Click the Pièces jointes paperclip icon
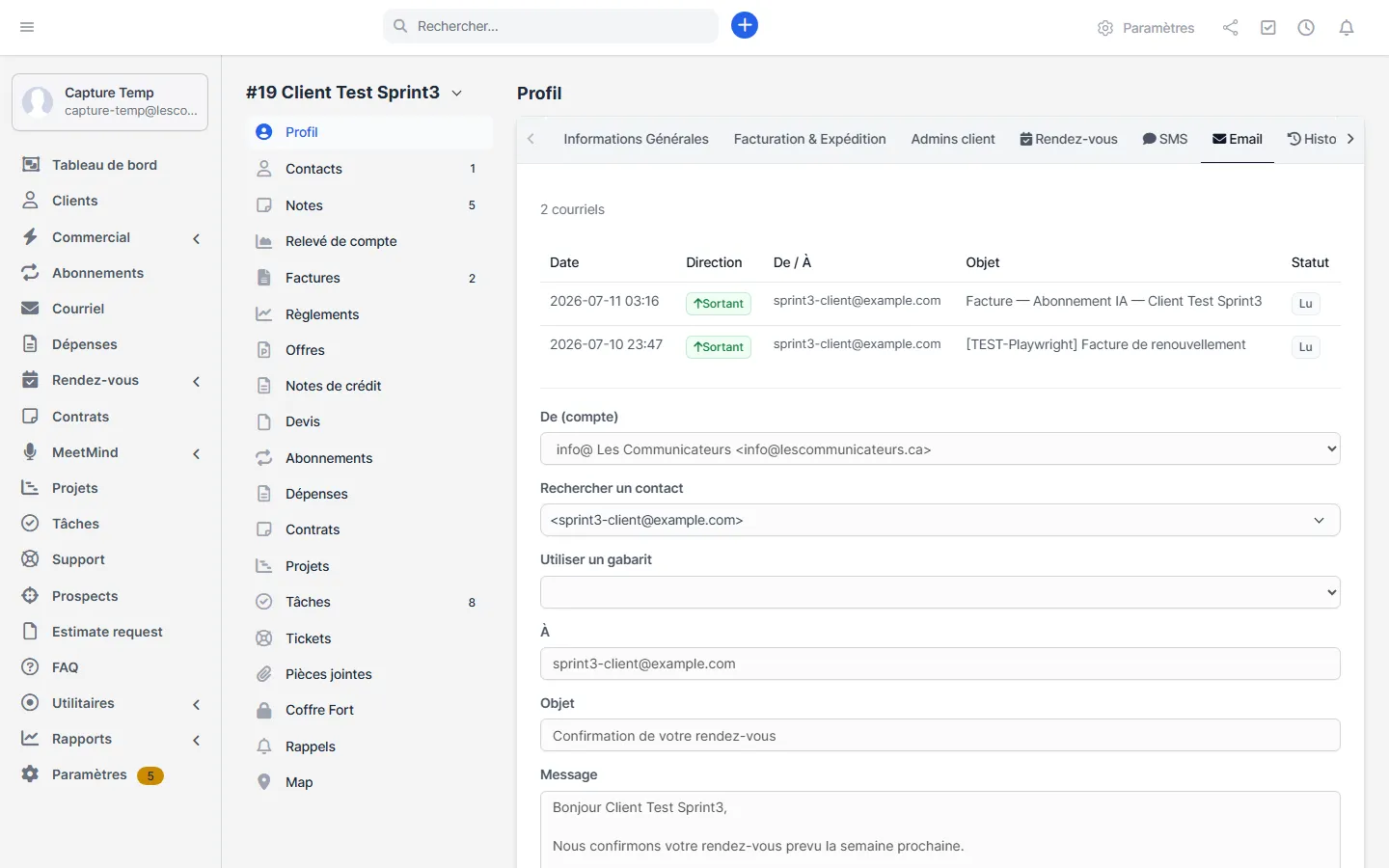The height and width of the screenshot is (868, 1389). pyautogui.click(x=264, y=674)
